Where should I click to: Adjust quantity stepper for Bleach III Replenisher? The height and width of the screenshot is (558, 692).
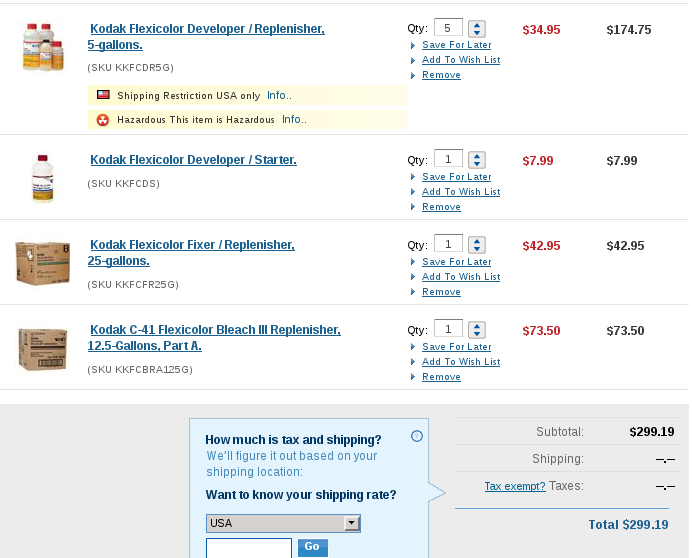pyautogui.click(x=477, y=330)
